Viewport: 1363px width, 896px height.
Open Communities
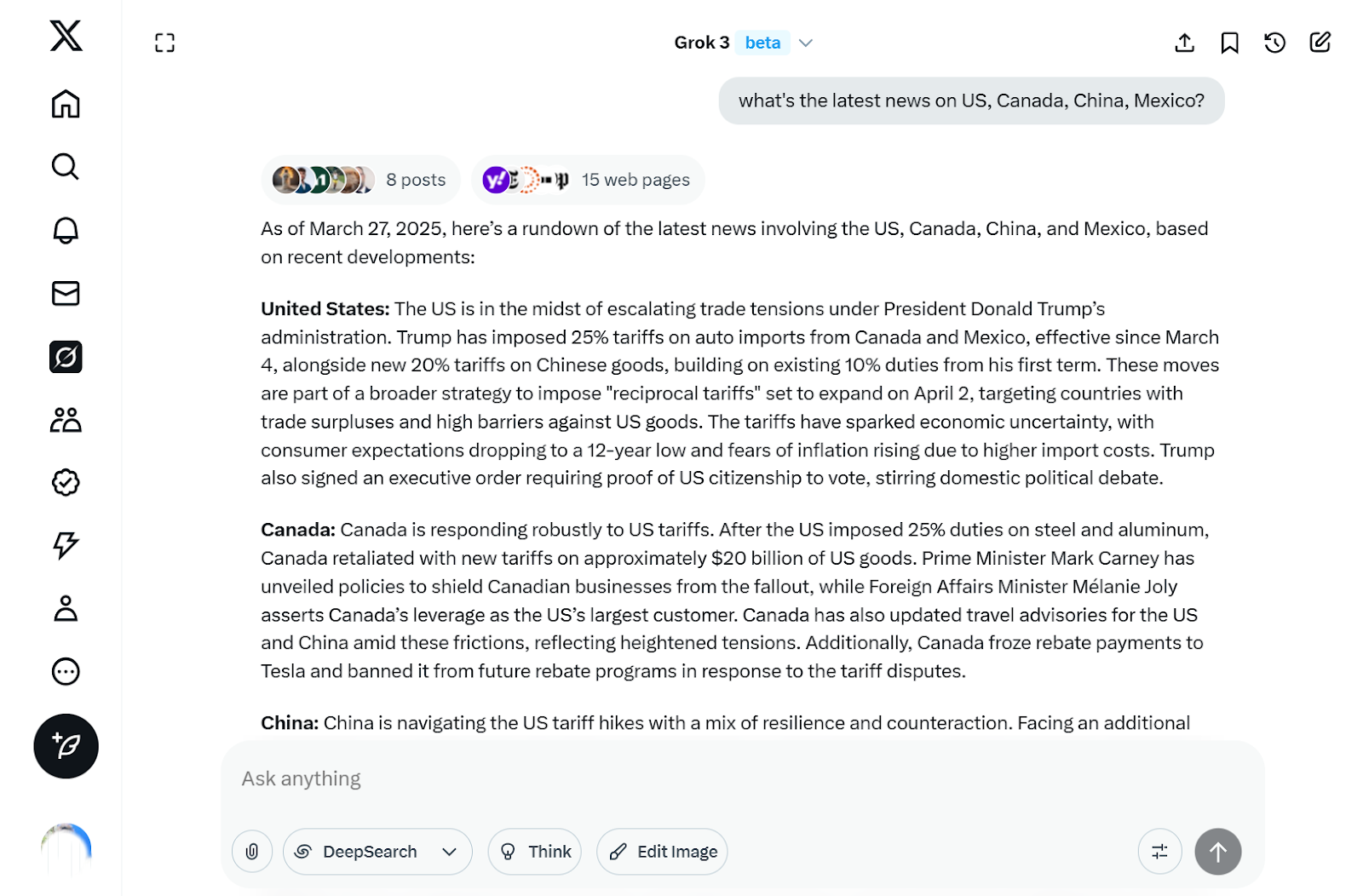point(66,419)
